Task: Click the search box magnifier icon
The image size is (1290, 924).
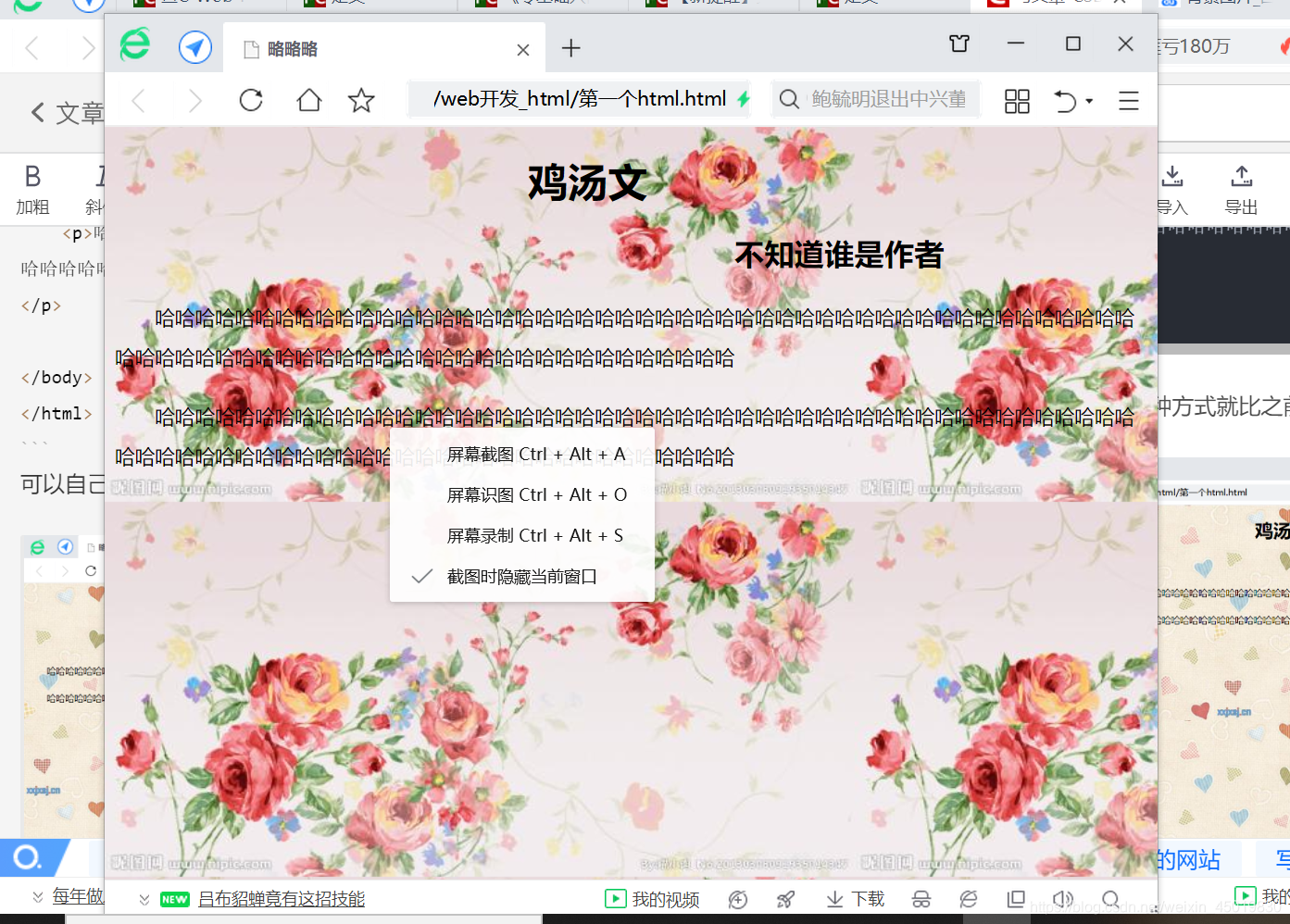Action: pos(789,99)
